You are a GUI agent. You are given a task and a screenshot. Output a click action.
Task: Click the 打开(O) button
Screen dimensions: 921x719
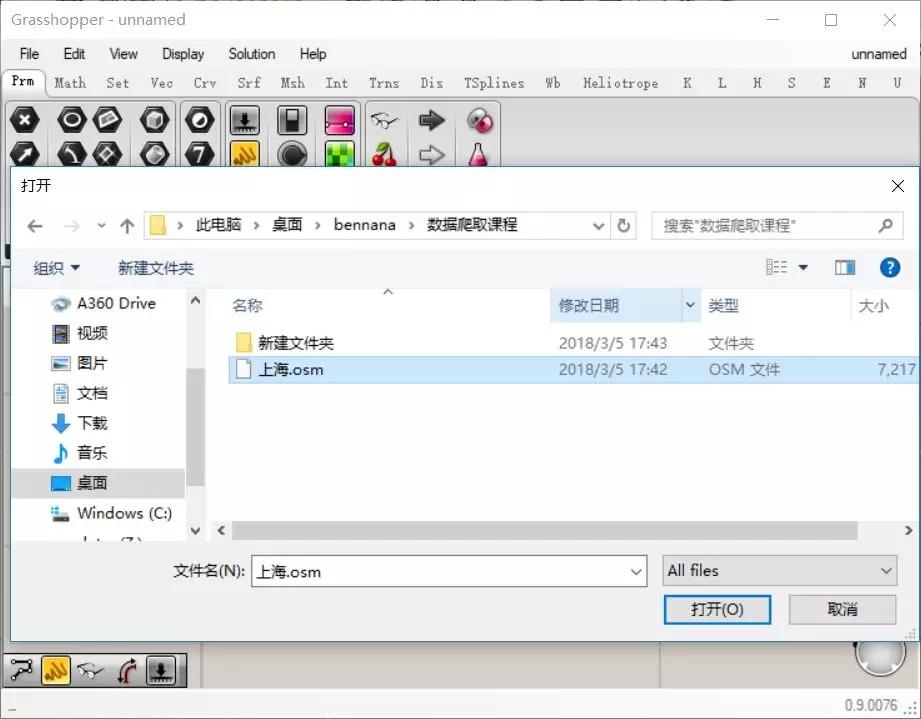(717, 609)
